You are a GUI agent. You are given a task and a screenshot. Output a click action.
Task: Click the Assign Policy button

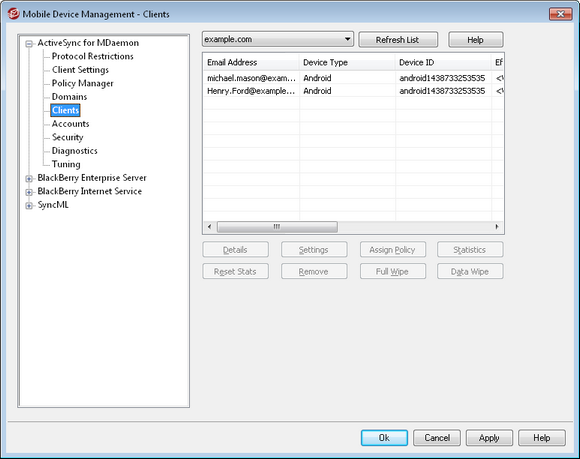(x=393, y=250)
